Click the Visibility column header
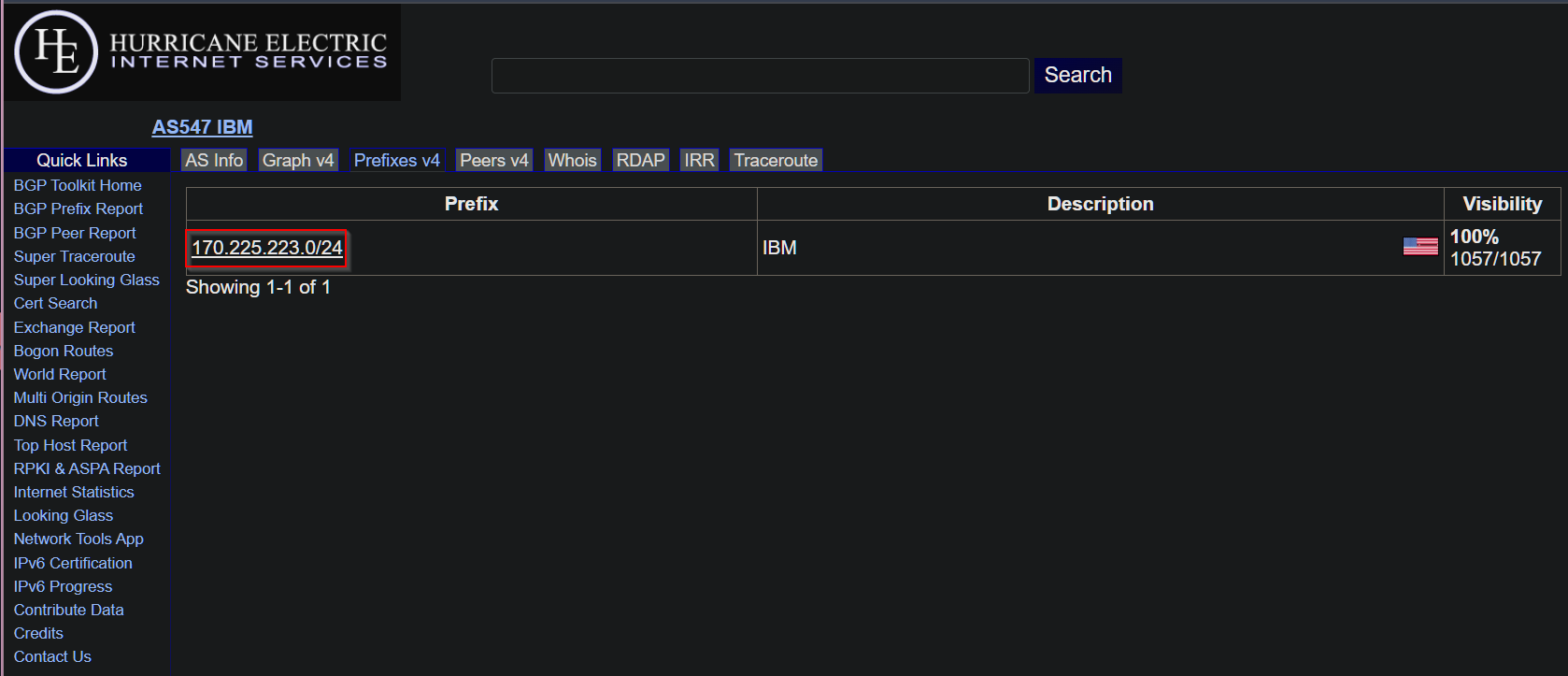The height and width of the screenshot is (676, 1568). point(1502,204)
